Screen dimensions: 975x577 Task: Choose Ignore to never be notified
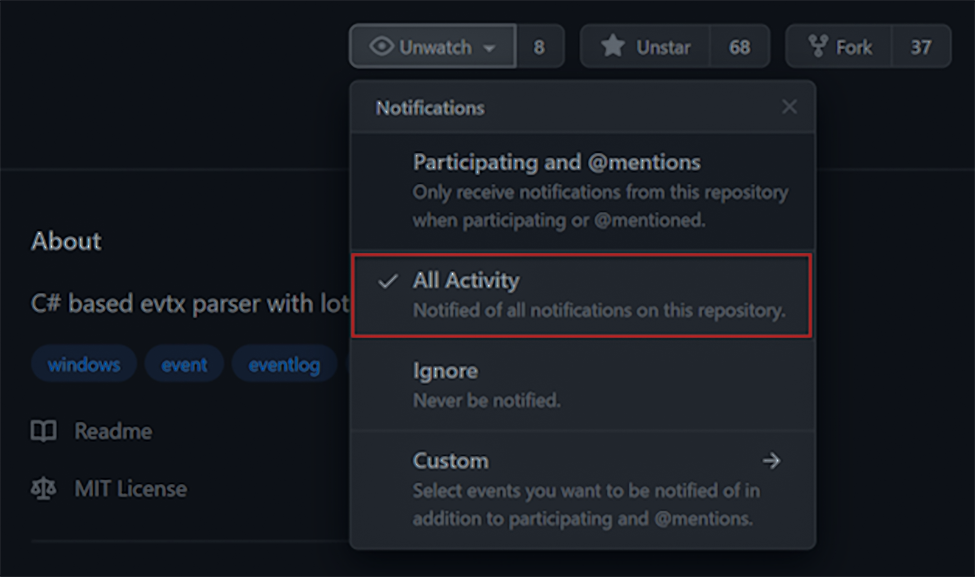click(x=583, y=385)
